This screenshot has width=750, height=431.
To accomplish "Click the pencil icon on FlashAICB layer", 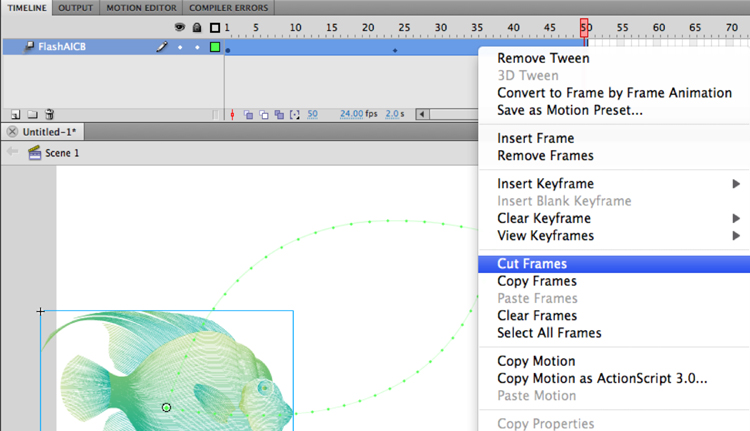I will pyautogui.click(x=162, y=46).
